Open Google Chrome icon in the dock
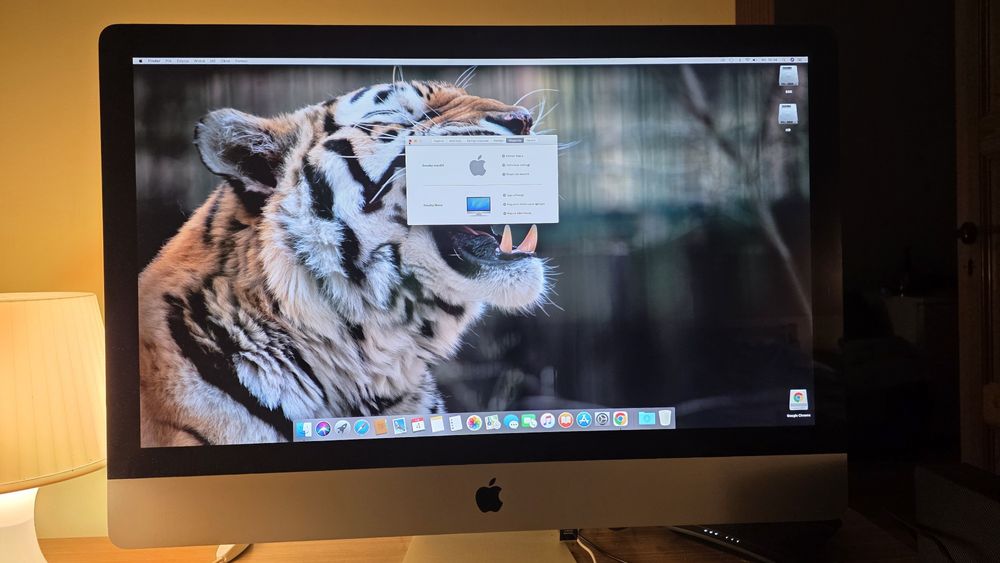The height and width of the screenshot is (563, 1000). tap(621, 418)
